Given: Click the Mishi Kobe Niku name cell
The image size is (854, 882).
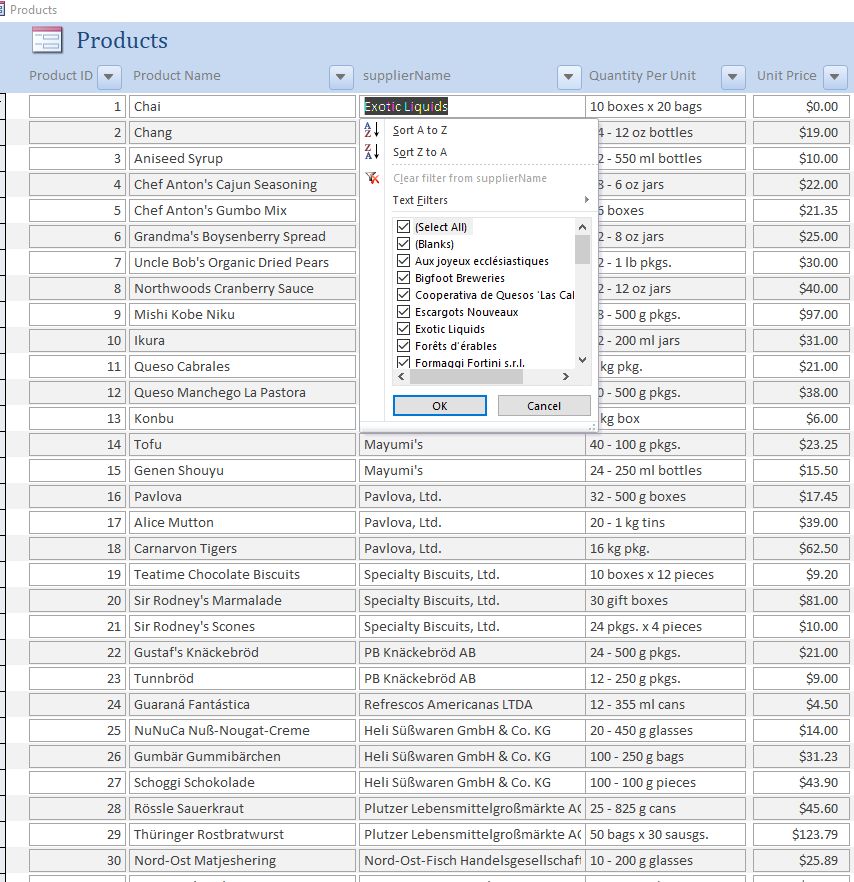Looking at the screenshot, I should click(242, 314).
